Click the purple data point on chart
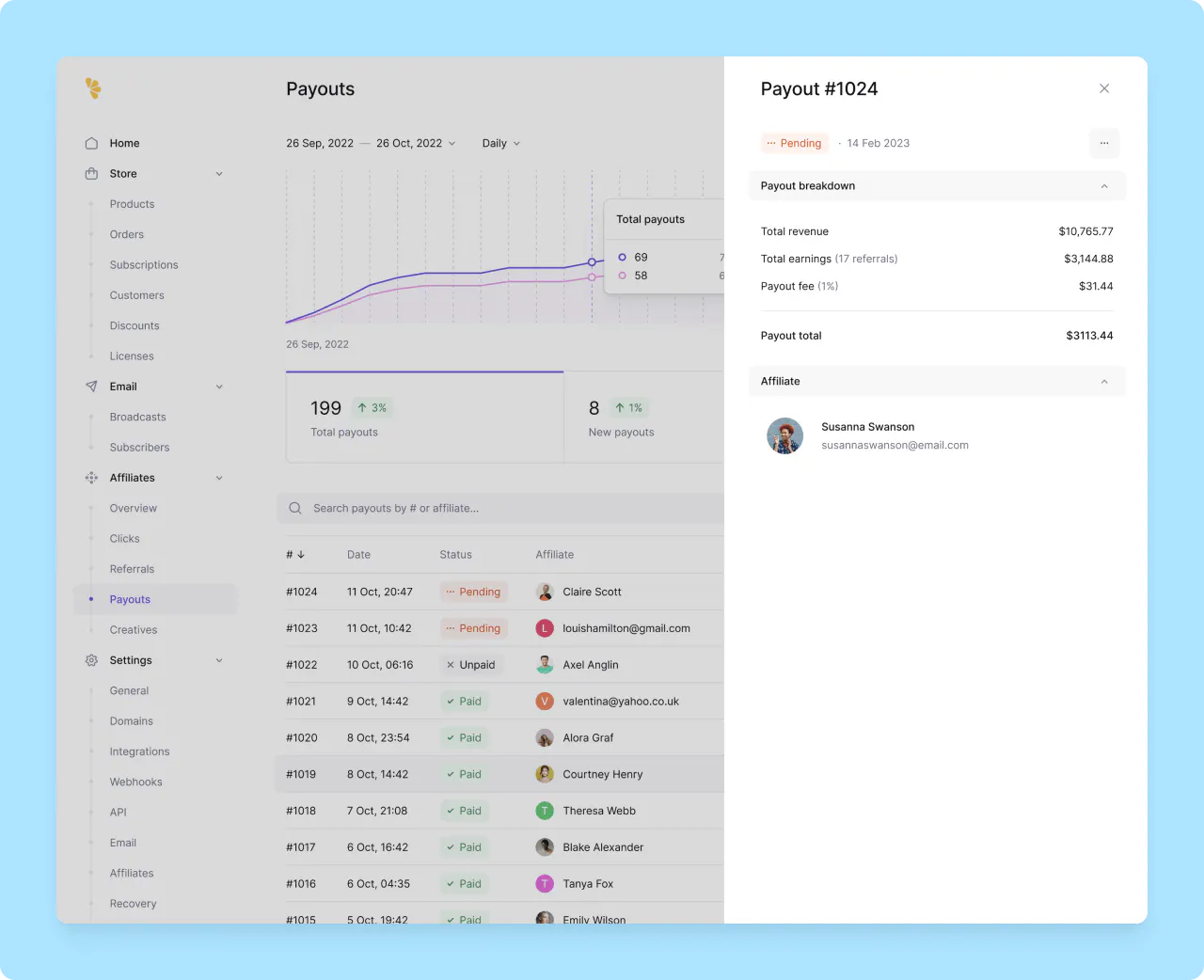The width and height of the screenshot is (1204, 980). 592,261
